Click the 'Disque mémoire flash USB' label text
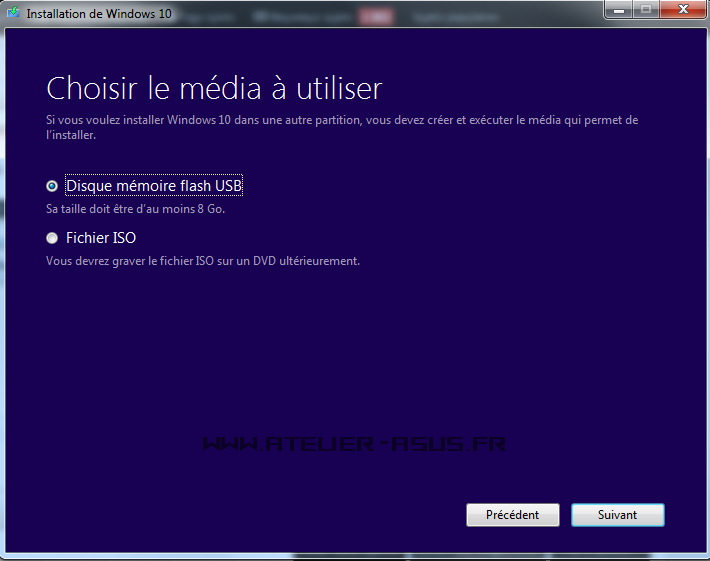The height and width of the screenshot is (561, 710). pos(154,186)
